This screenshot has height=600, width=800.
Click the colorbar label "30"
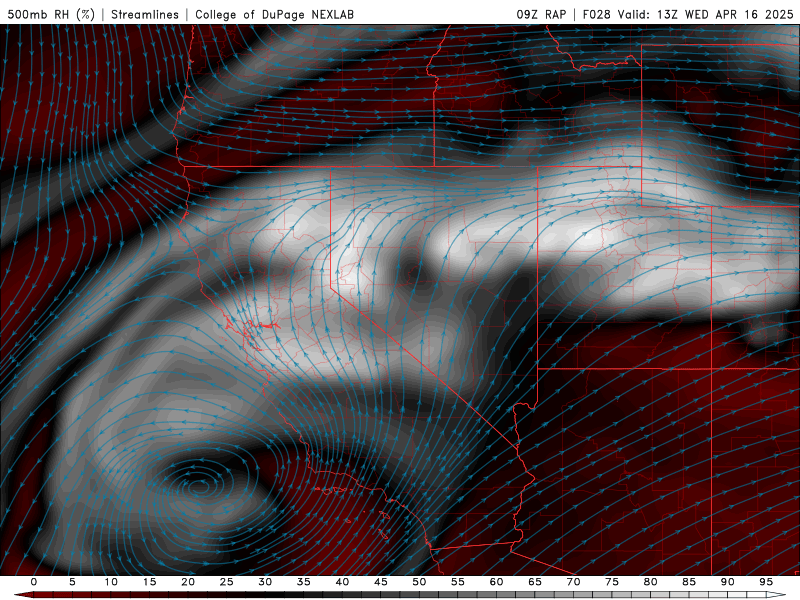(x=265, y=582)
